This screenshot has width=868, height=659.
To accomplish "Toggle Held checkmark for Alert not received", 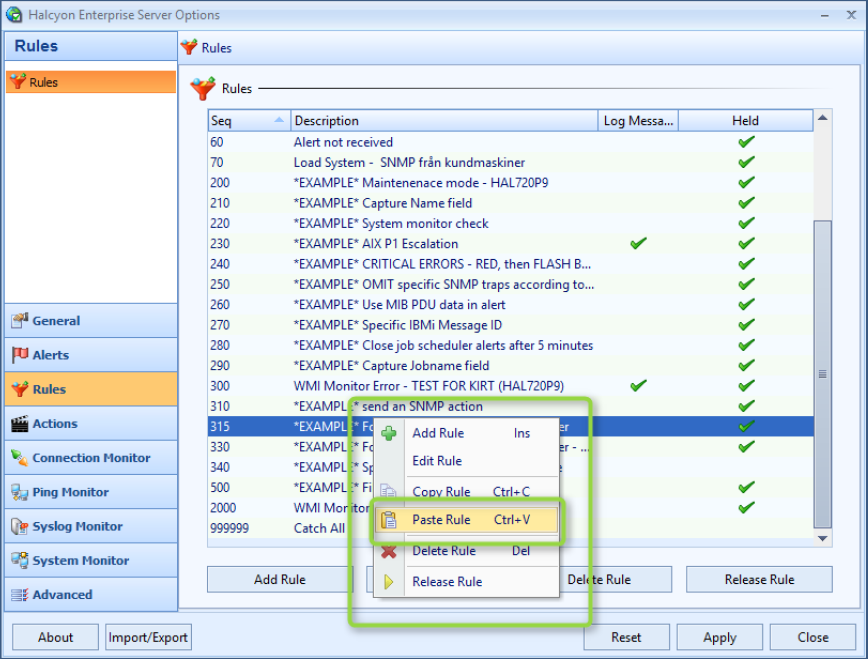I will click(746, 142).
